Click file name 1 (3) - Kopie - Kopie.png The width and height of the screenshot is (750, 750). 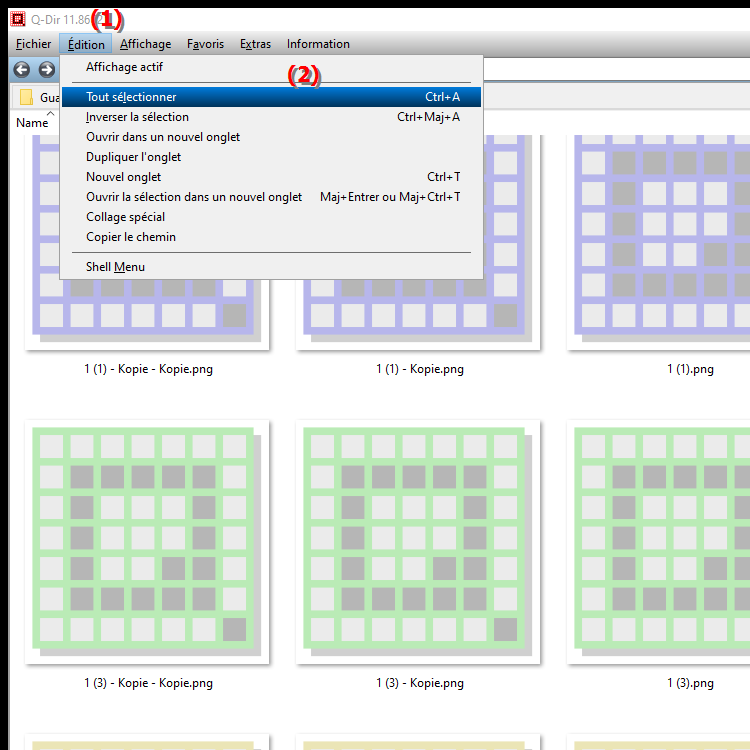point(148,683)
